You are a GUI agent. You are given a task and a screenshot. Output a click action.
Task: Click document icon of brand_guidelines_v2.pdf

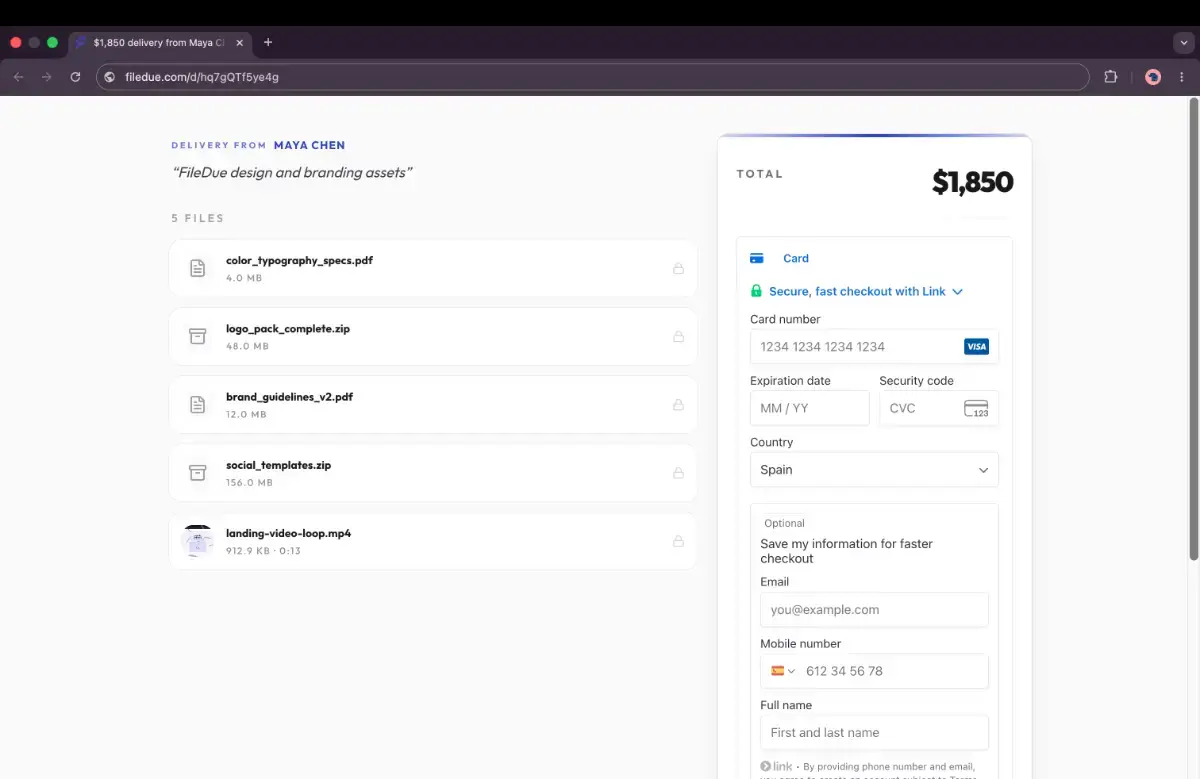(198, 405)
